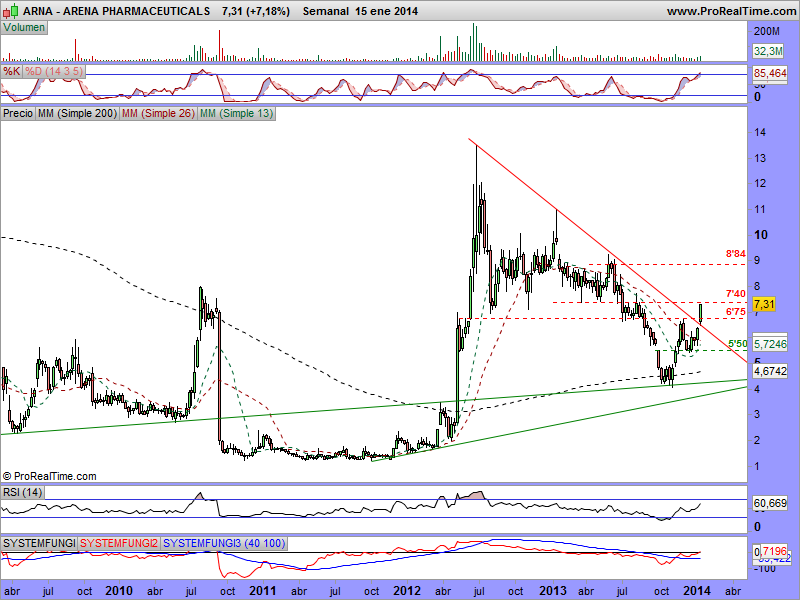Select the 8'84 resistance level label
This screenshot has height=600, width=800.
[x=735, y=254]
